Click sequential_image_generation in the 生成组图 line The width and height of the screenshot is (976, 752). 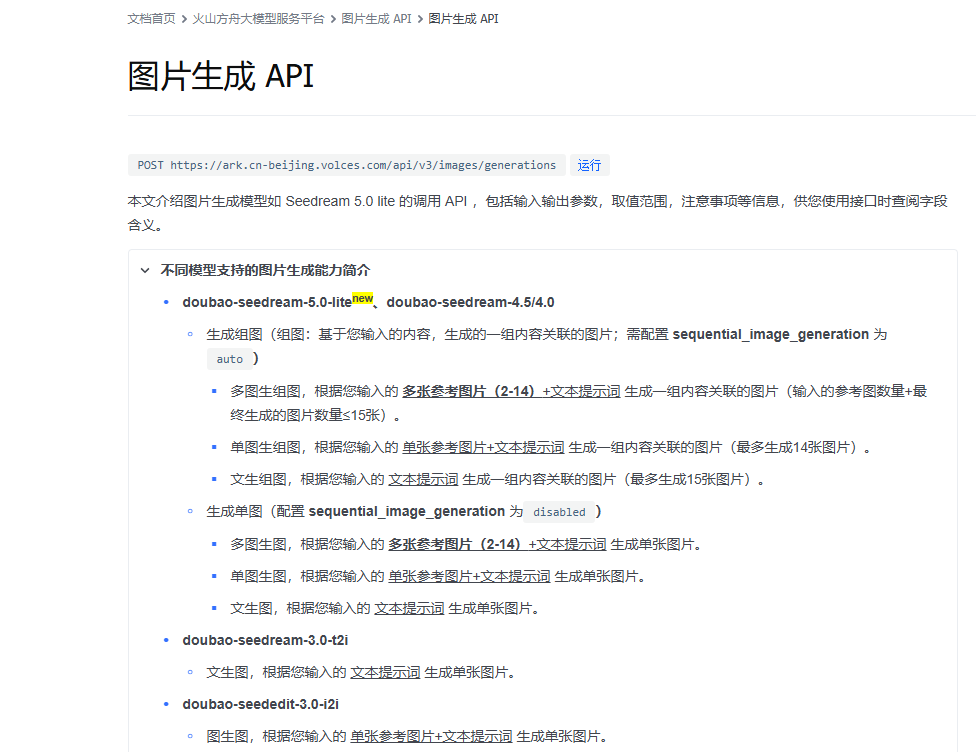(771, 335)
